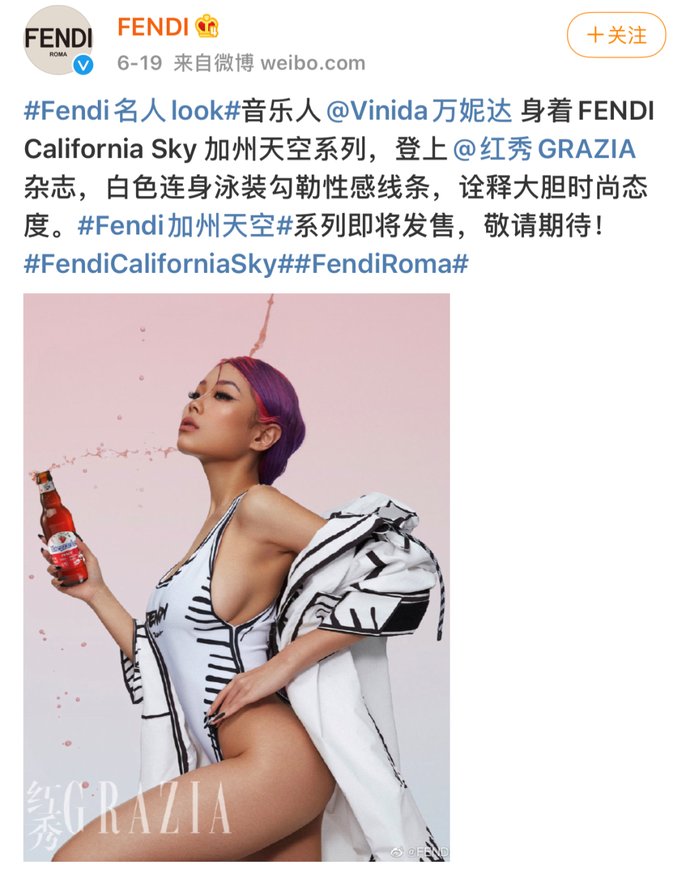Image resolution: width=690 pixels, height=874 pixels.
Task: Open hashtag #Fendi加州天空#
Action: pos(185,225)
